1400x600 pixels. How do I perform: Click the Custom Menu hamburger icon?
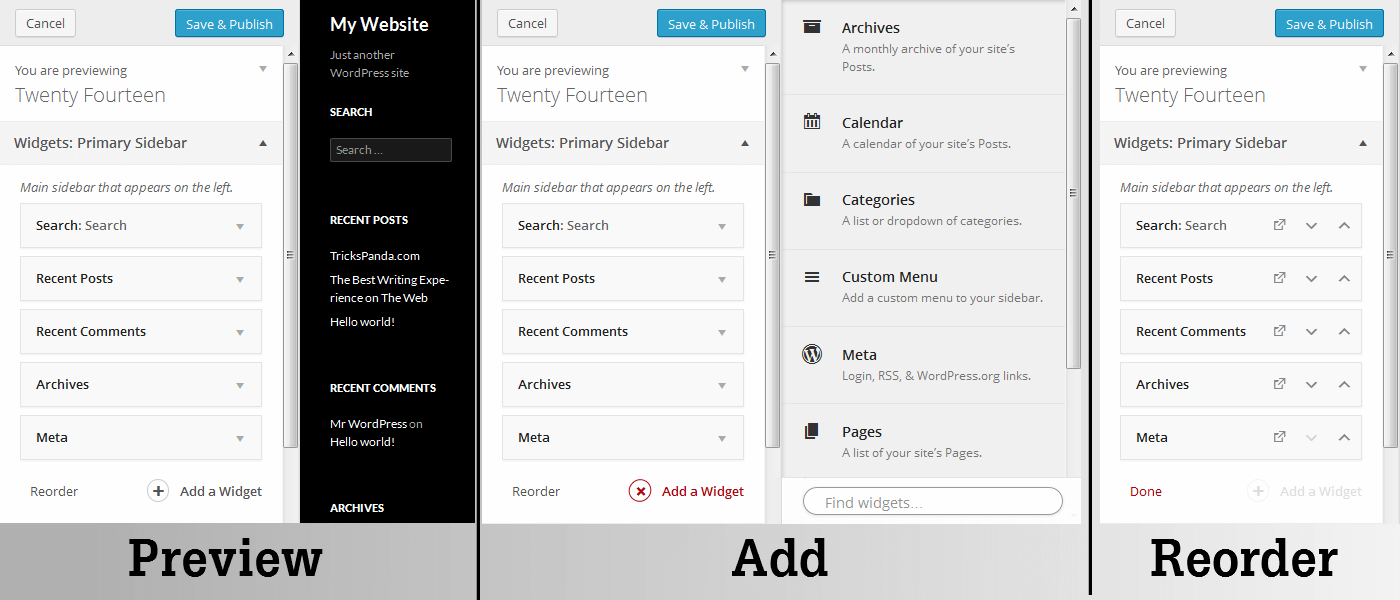(812, 277)
